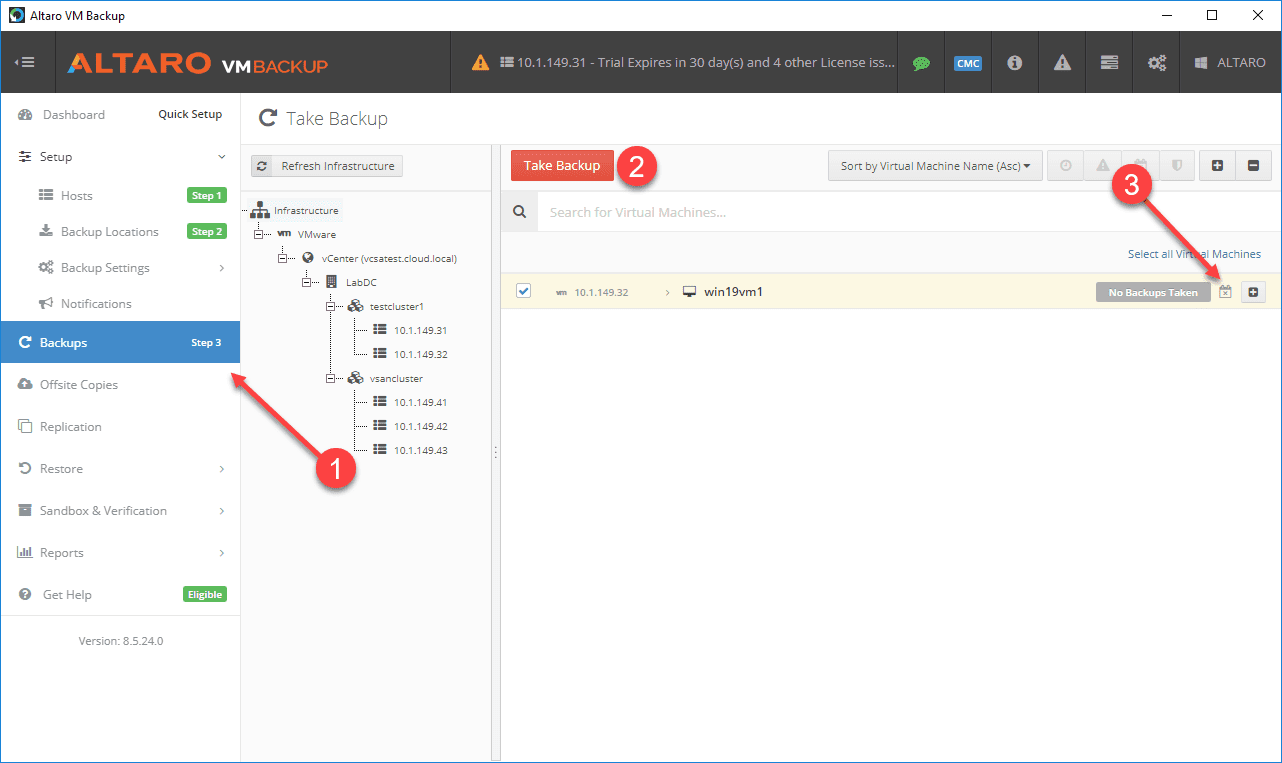1282x763 pixels.
Task: Select host 10.1.149.42 in the tree
Action: 420,426
